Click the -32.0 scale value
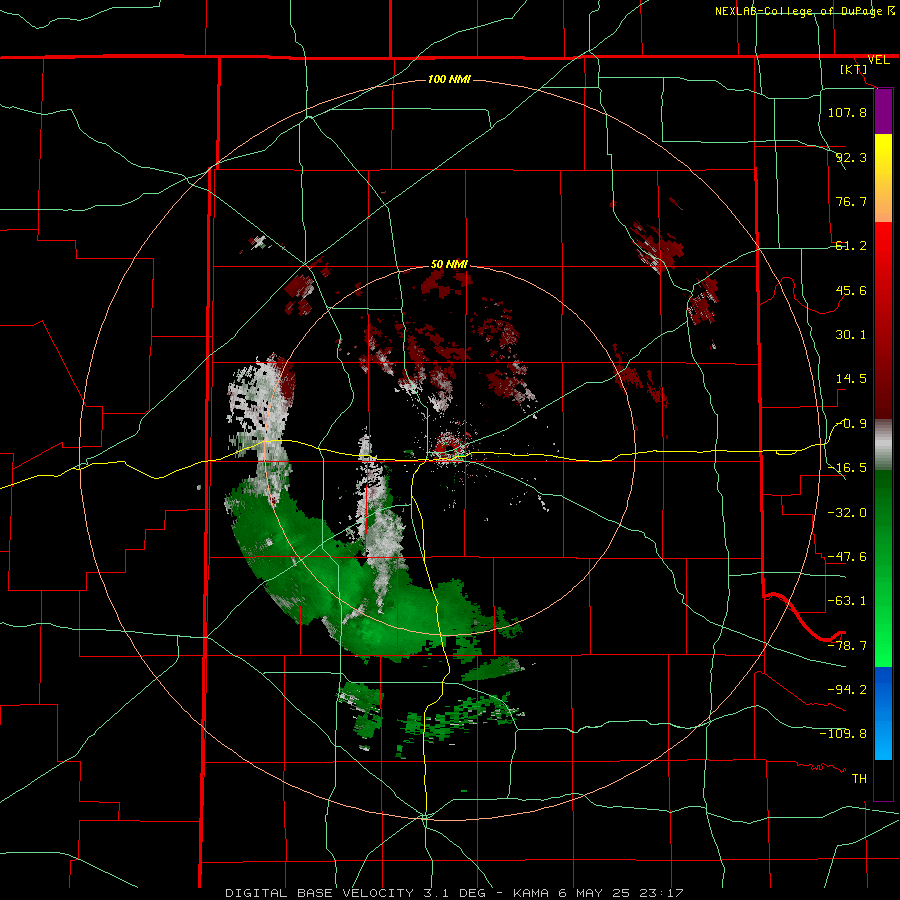Viewport: 900px width, 900px height. point(847,513)
